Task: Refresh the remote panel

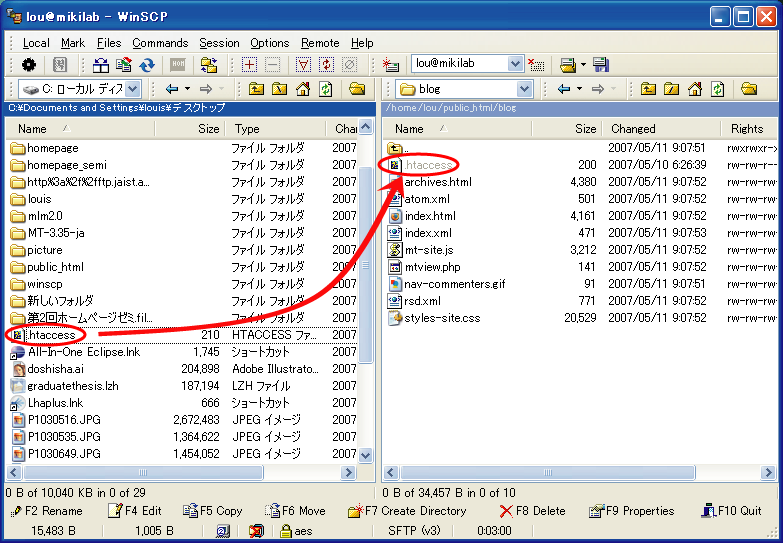Action: (x=718, y=89)
